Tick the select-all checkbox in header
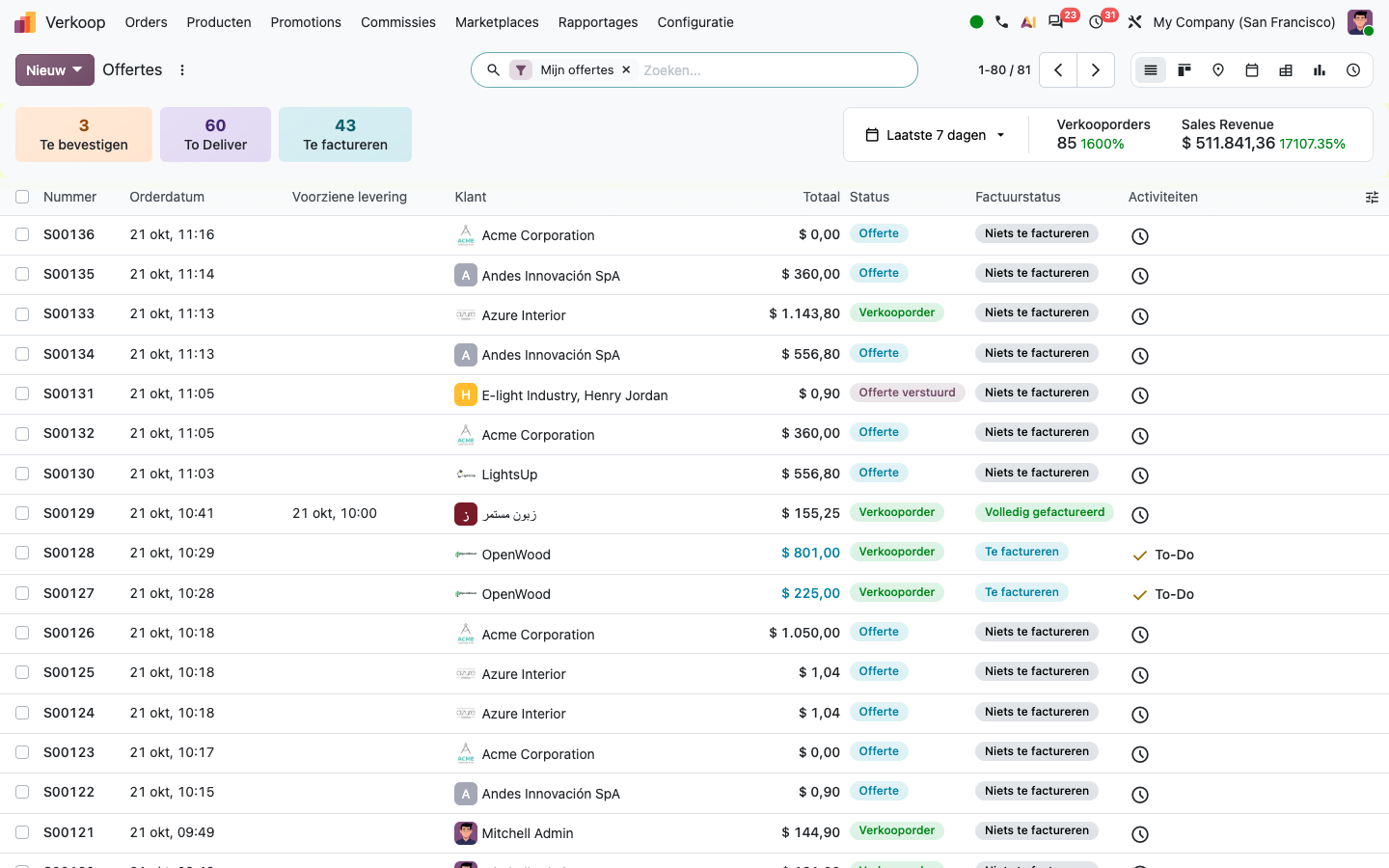1389x868 pixels. 22,197
